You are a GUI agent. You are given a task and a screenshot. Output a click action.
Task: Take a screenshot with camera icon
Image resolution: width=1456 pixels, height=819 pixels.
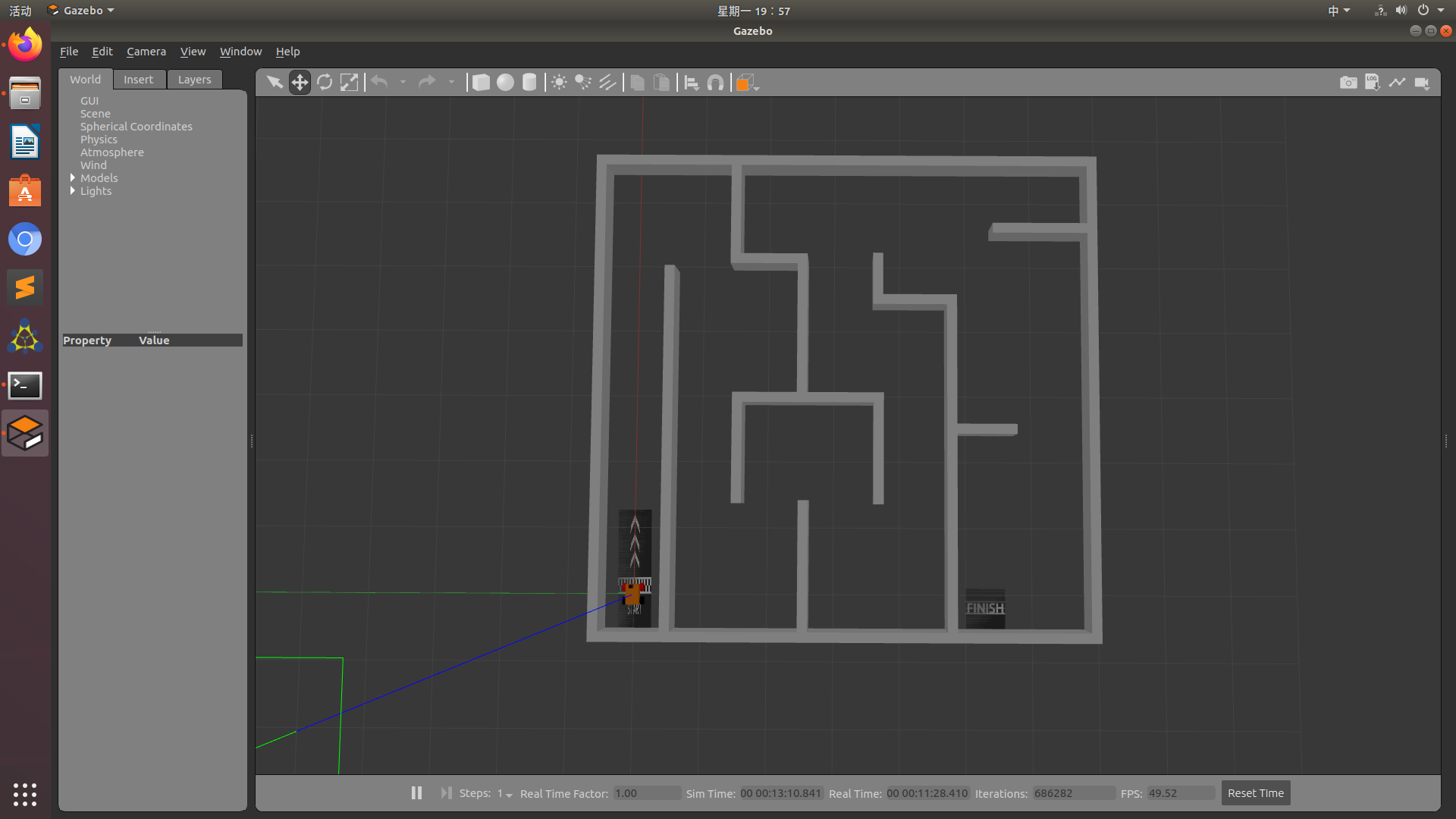pos(1348,82)
